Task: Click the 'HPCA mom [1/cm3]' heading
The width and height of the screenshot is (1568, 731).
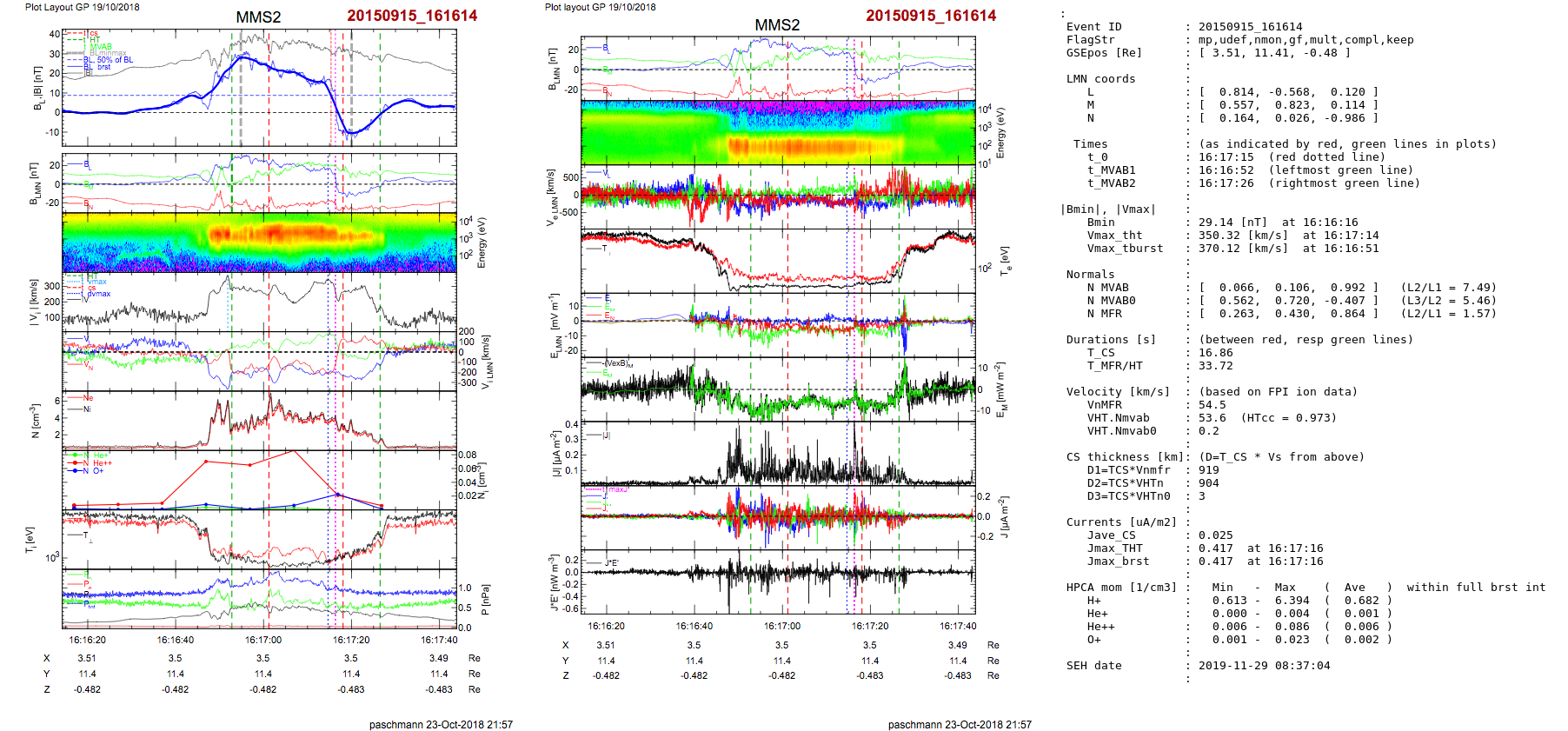Action: click(1121, 588)
